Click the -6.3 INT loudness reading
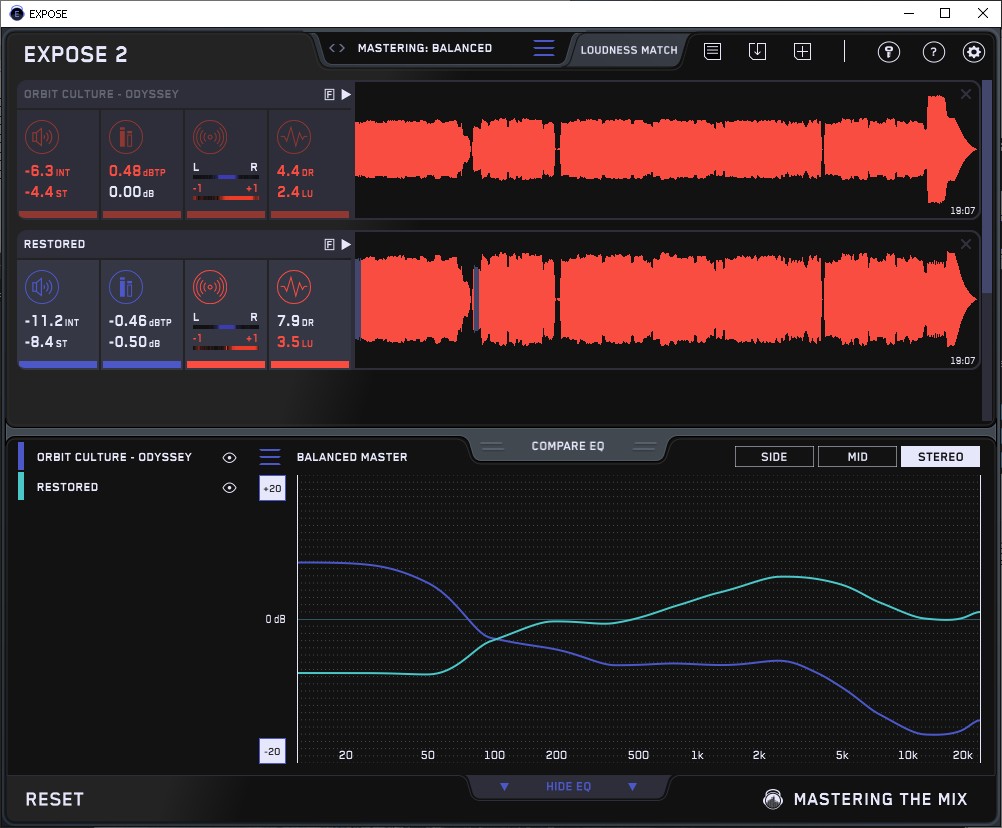The height and width of the screenshot is (828, 1002). coord(47,171)
